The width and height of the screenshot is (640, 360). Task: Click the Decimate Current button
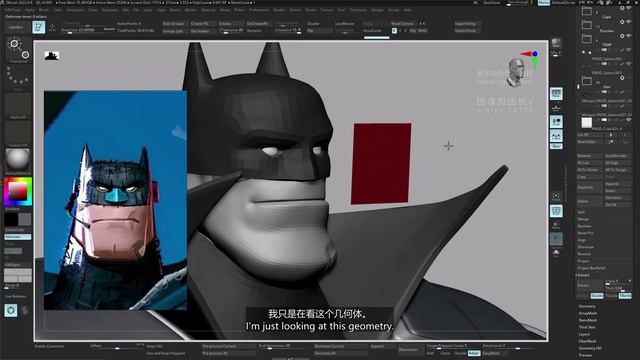[340, 347]
